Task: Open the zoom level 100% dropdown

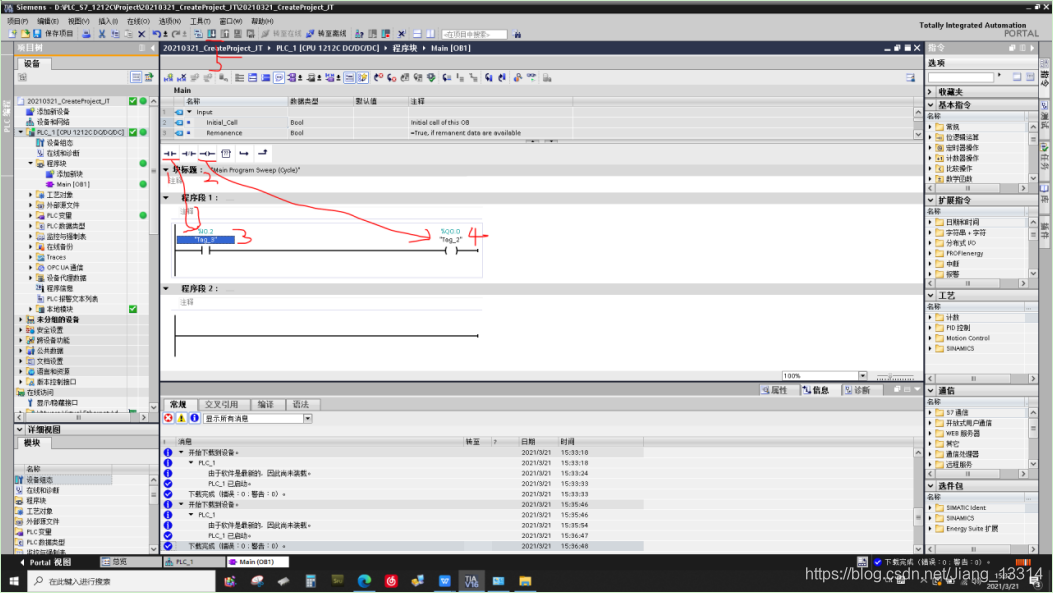Action: click(862, 375)
